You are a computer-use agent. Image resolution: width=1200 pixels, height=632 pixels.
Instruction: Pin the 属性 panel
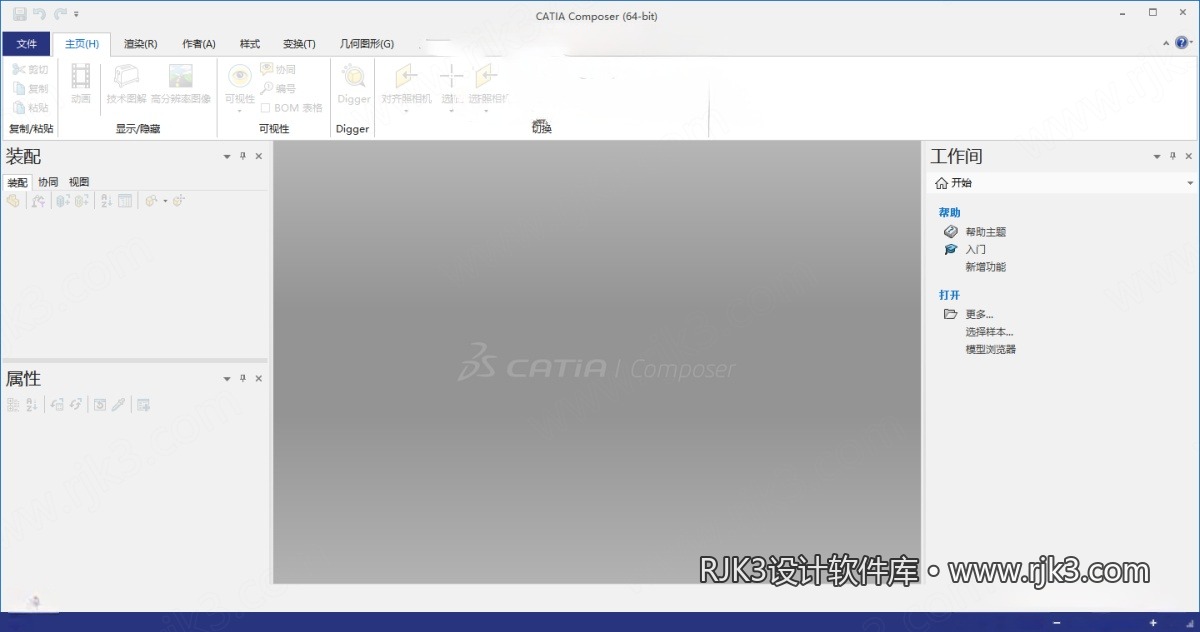(243, 379)
